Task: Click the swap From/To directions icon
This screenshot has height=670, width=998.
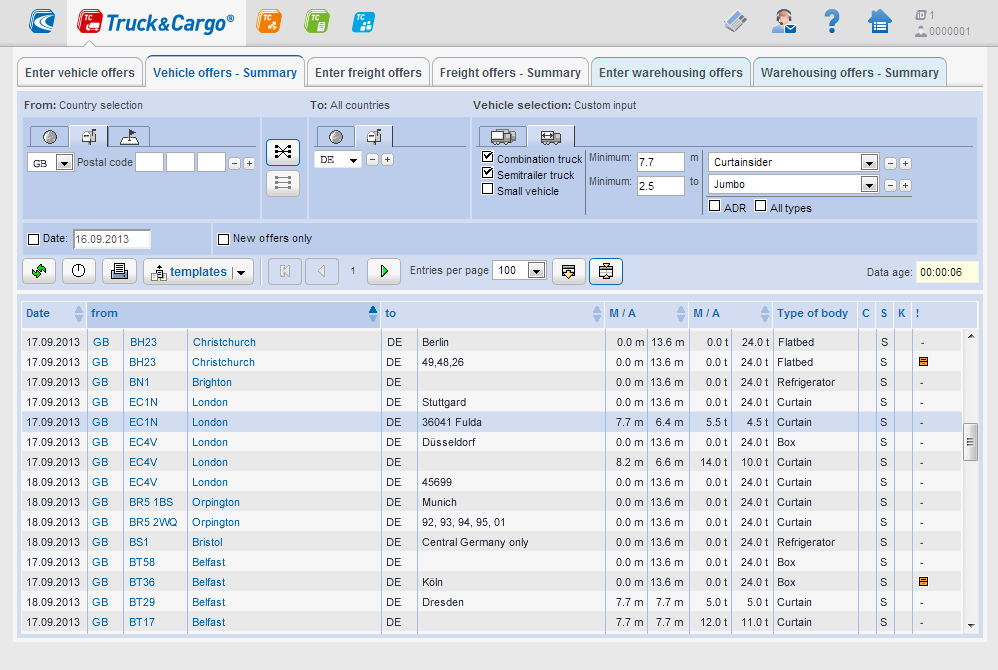Action: pos(283,151)
